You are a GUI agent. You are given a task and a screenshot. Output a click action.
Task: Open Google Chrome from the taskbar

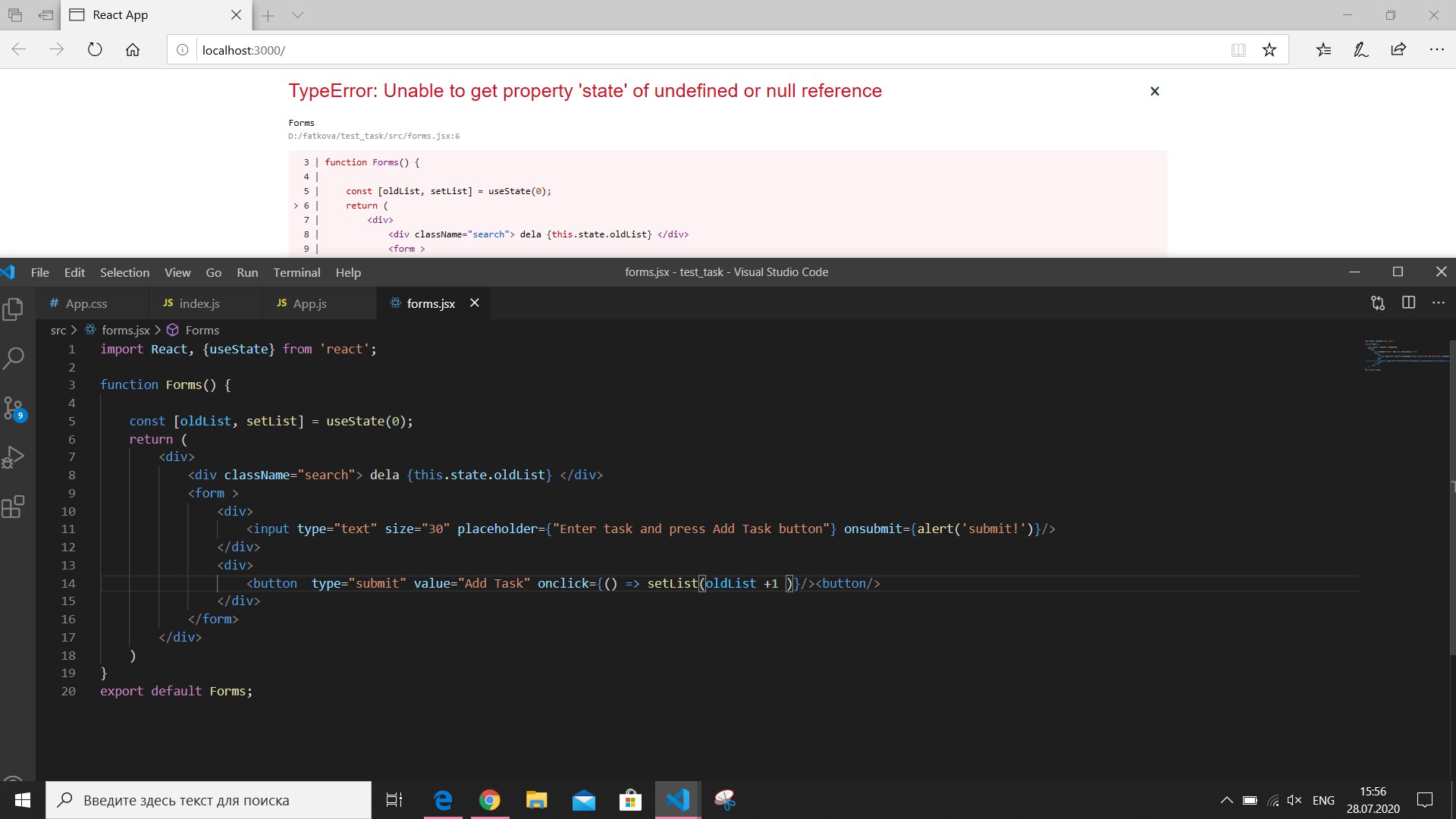coord(490,800)
